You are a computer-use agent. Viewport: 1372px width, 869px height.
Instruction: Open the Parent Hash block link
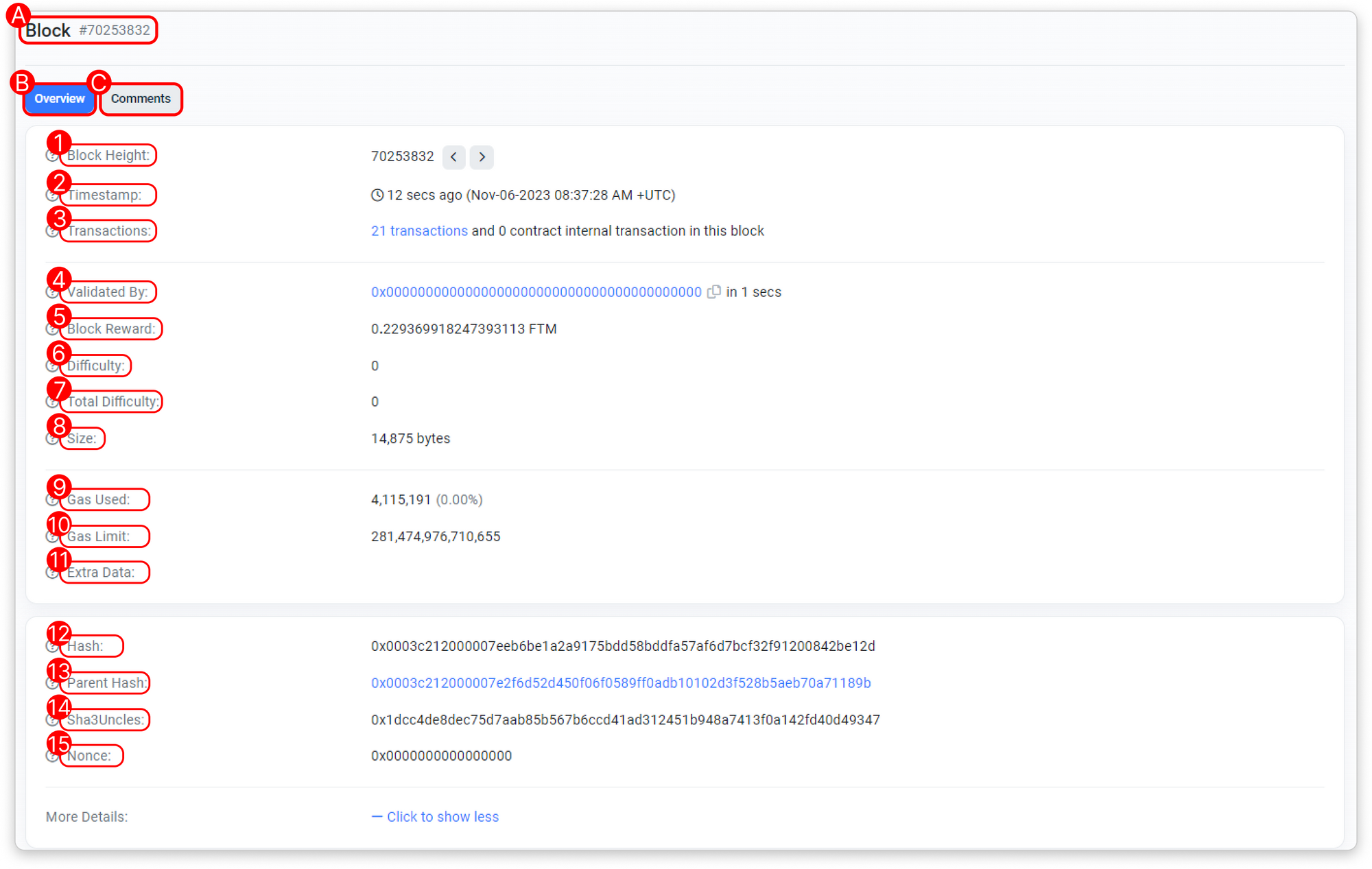621,683
